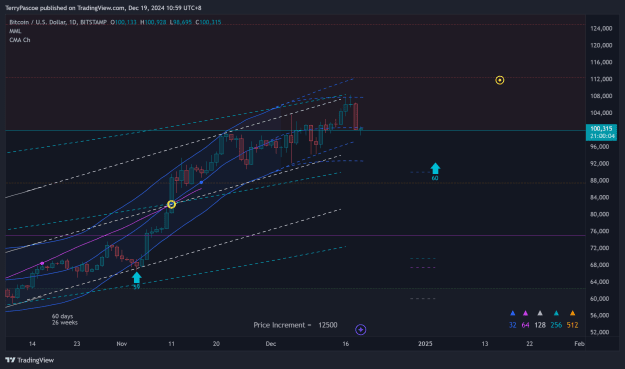The height and width of the screenshot is (369, 625).
Task: Click the 124,000 price axis label
Action: (601, 29)
